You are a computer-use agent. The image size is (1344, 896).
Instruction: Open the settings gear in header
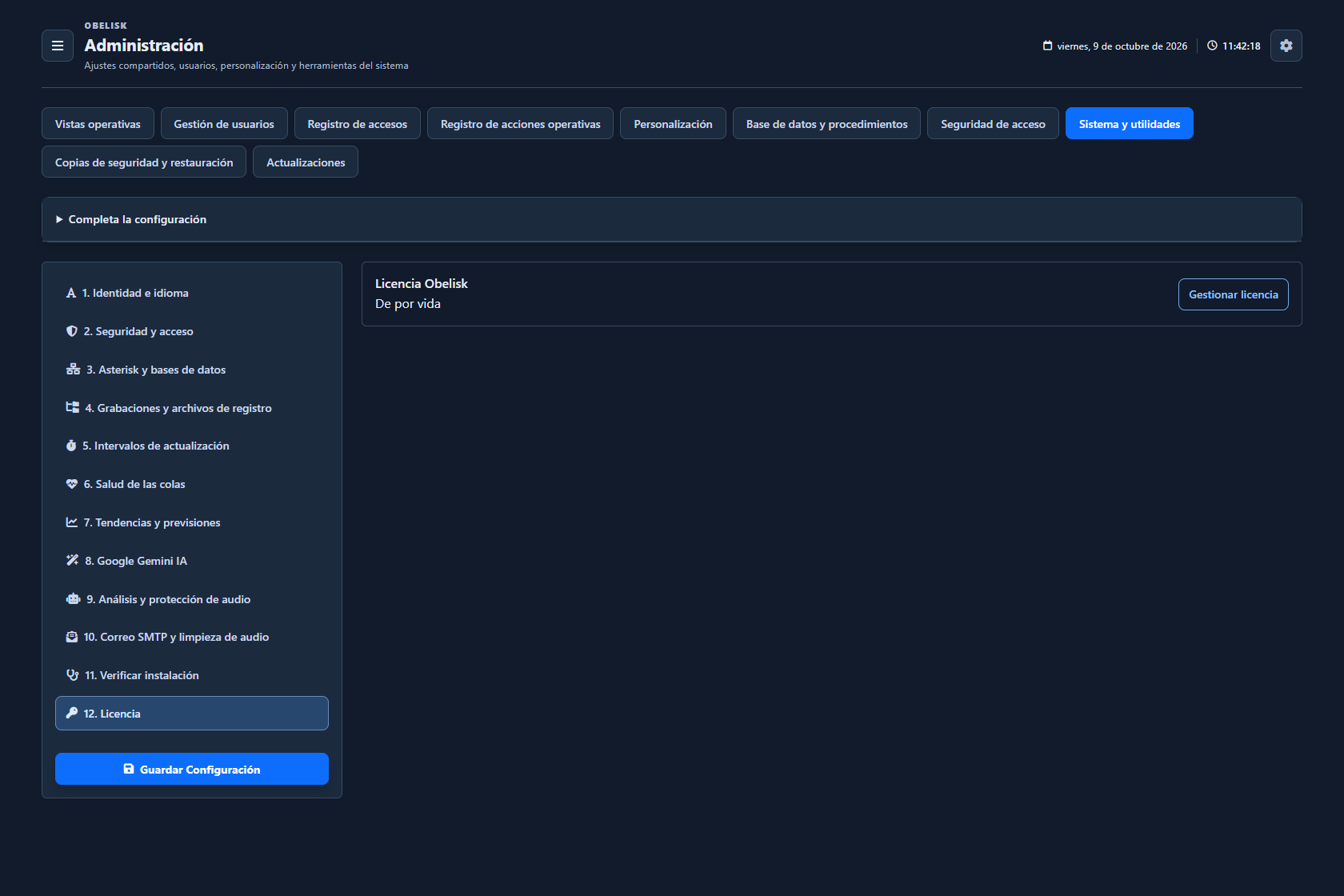tap(1286, 46)
